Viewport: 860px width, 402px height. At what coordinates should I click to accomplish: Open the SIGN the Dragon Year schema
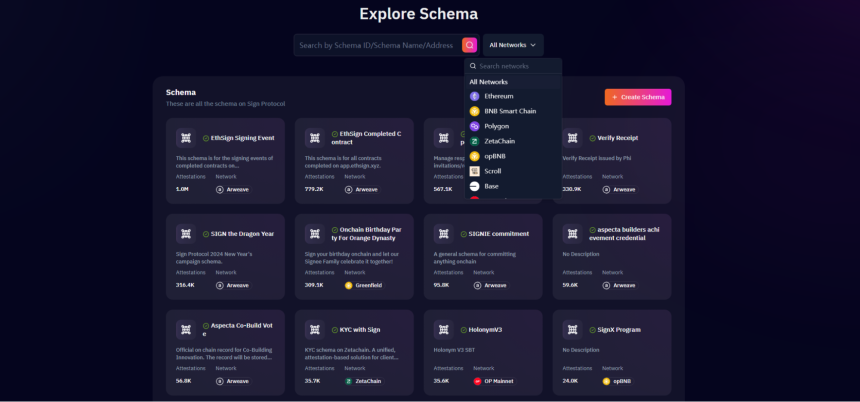(242, 234)
